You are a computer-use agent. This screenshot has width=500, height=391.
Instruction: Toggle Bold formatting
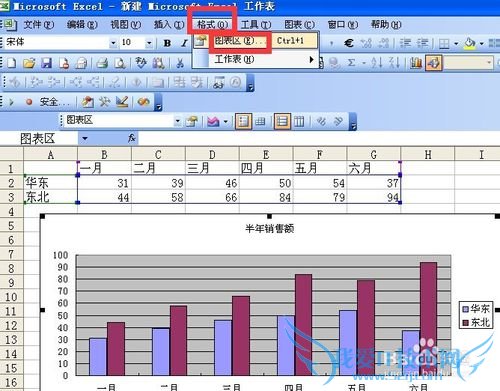pos(167,43)
